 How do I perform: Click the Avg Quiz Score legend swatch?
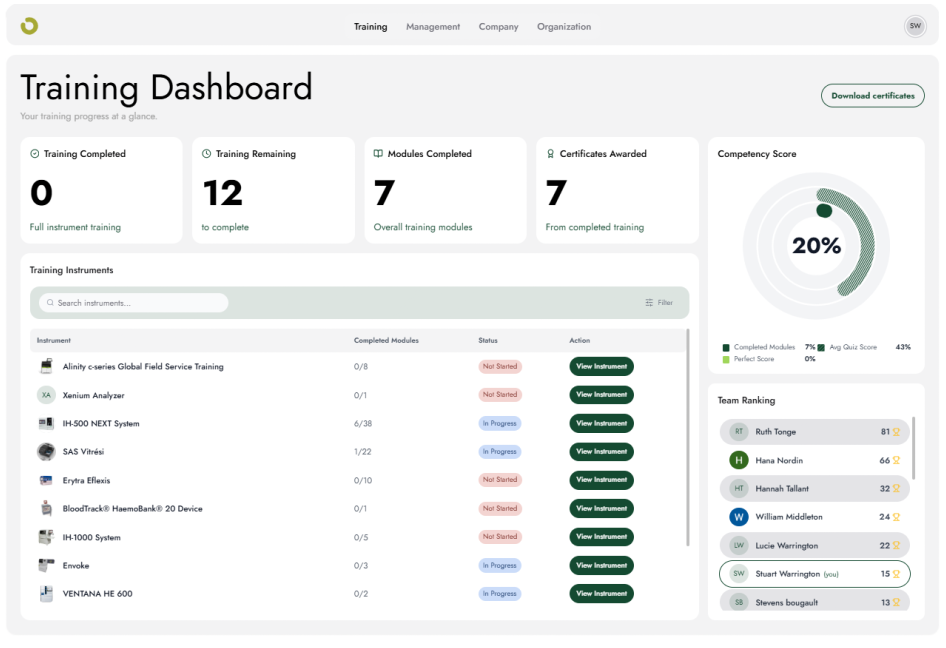[x=821, y=348]
